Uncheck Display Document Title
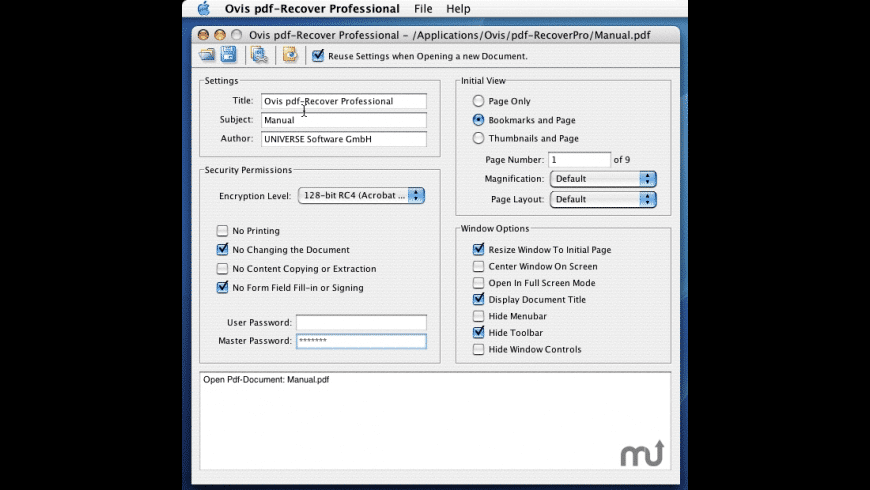Screen dimensions: 870x490 (478, 299)
